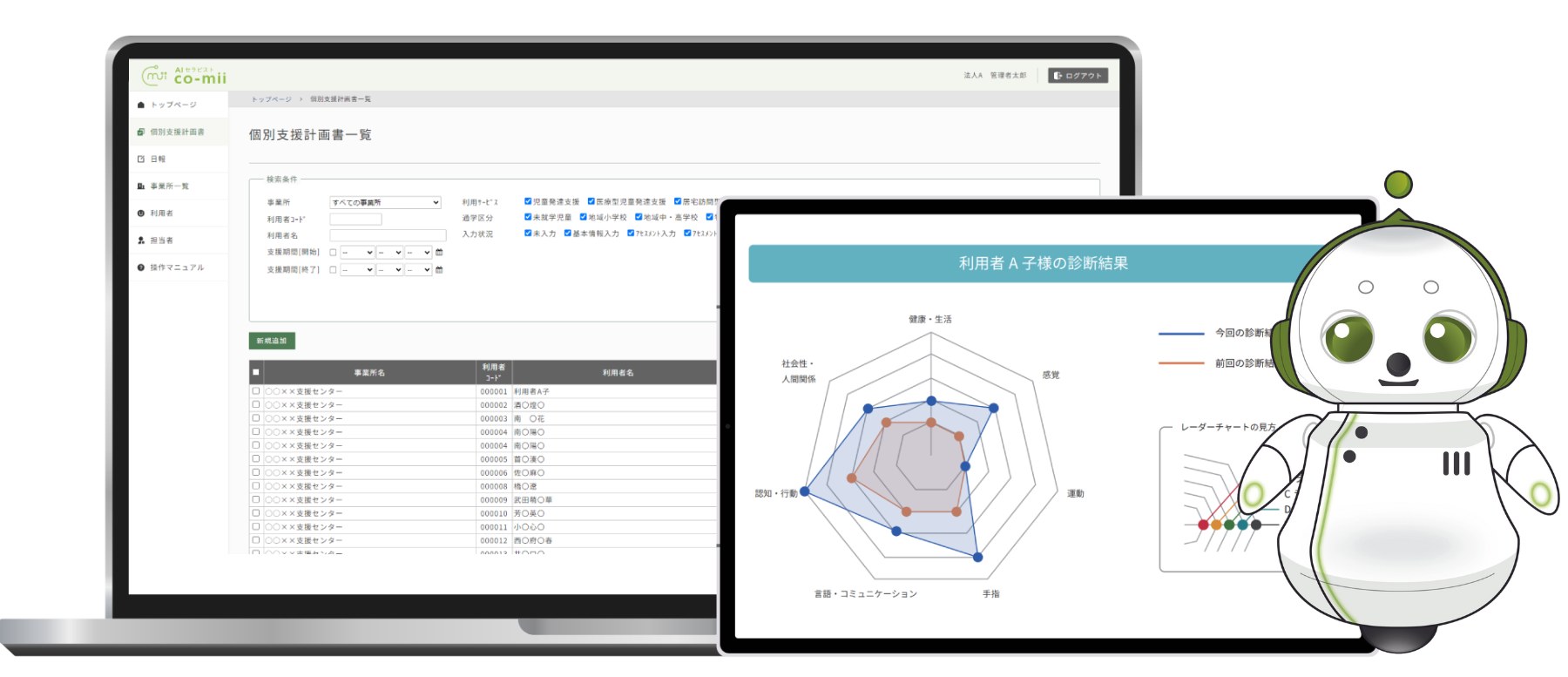Click the 利用者A子様の診断結果 title on tablet

click(x=1043, y=263)
